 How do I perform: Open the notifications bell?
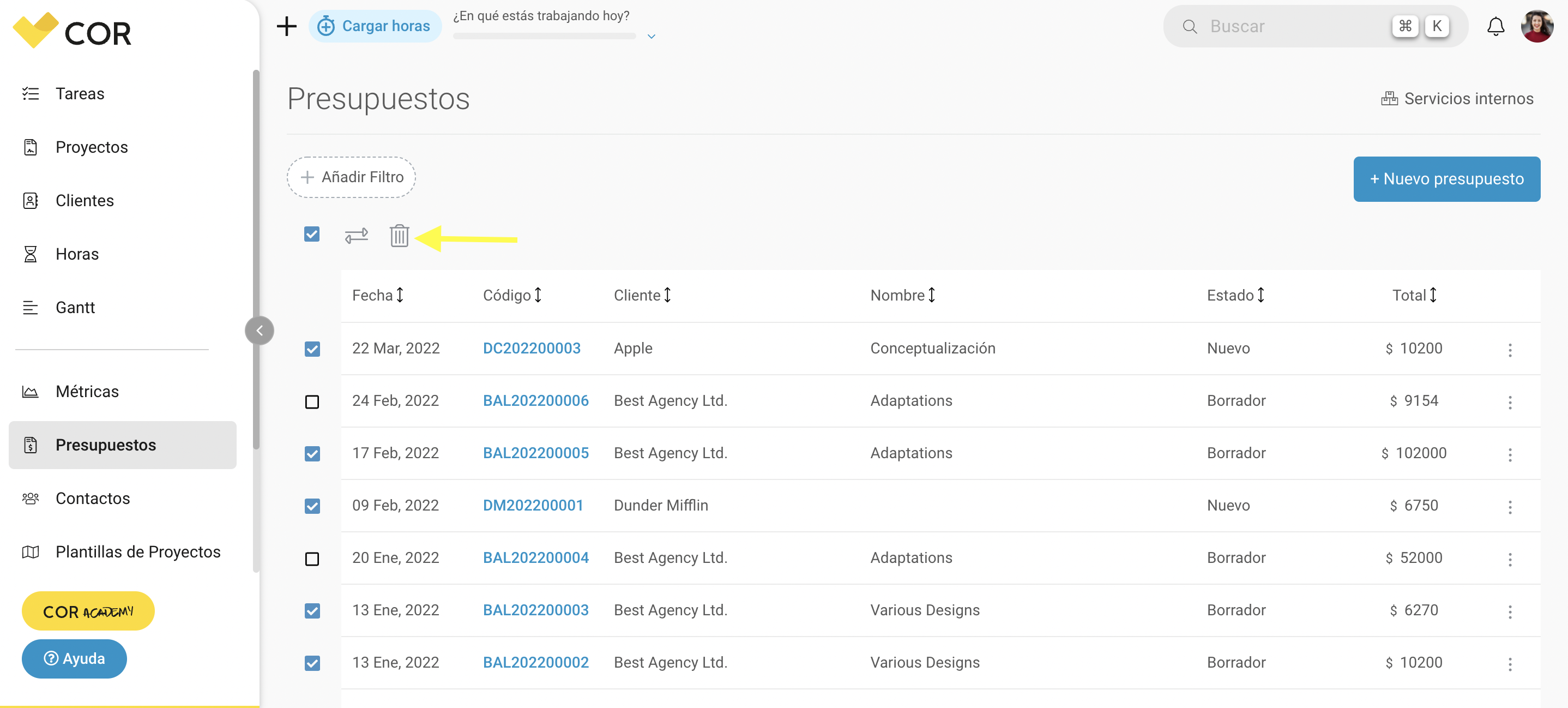[x=1495, y=26]
